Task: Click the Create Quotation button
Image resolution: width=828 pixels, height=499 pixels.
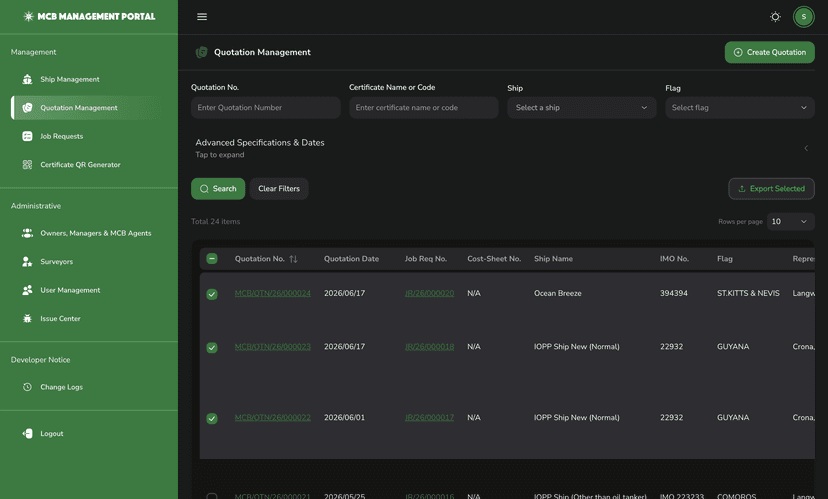Action: pyautogui.click(x=769, y=52)
